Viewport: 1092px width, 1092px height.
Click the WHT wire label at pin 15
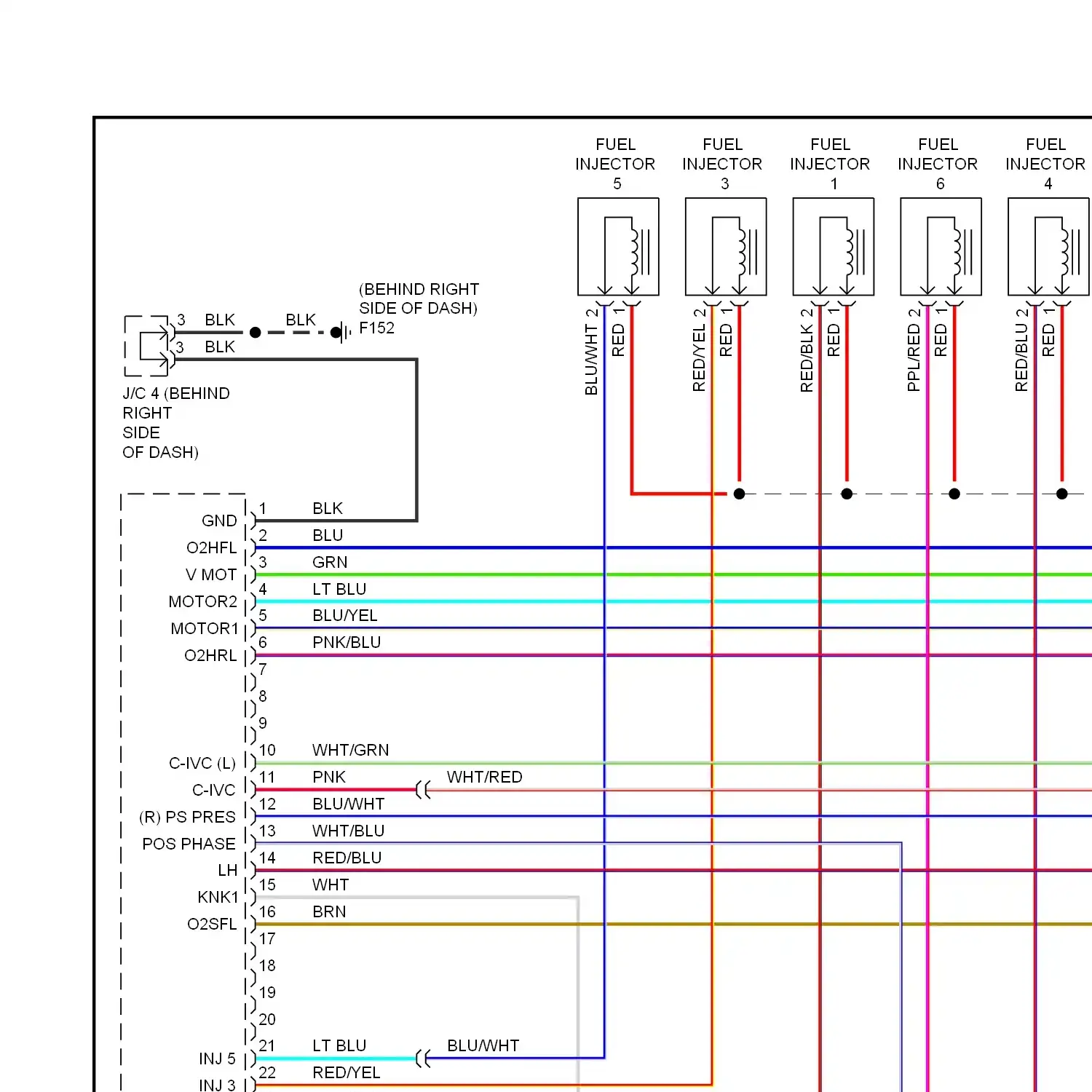coord(331,885)
